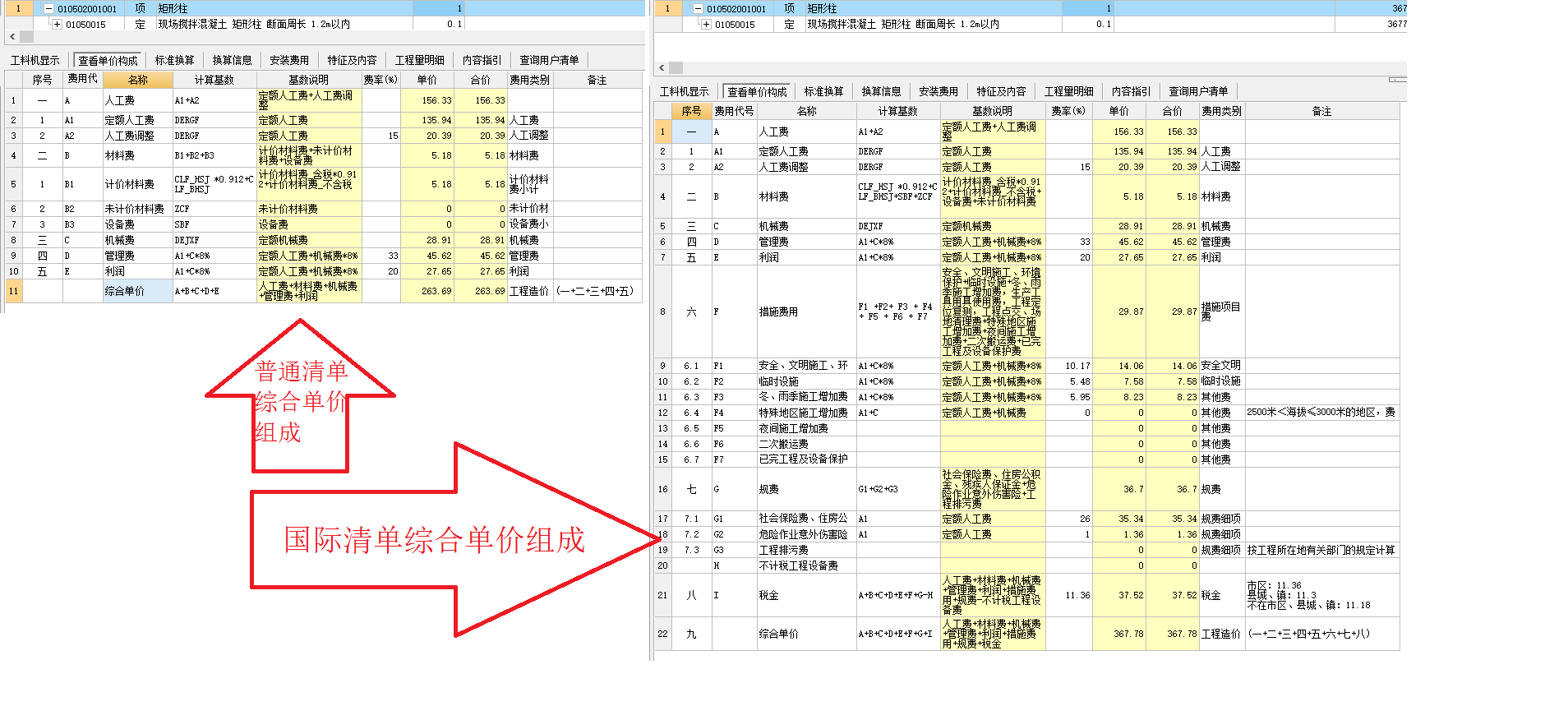Select the 设备费 name cell in the left table

coord(138,224)
